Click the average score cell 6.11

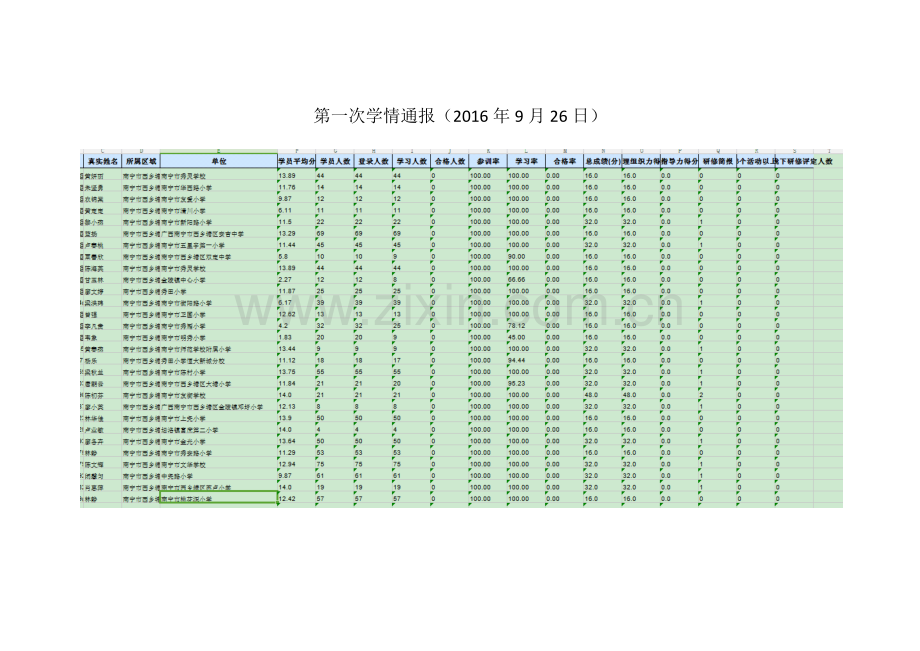pos(296,211)
